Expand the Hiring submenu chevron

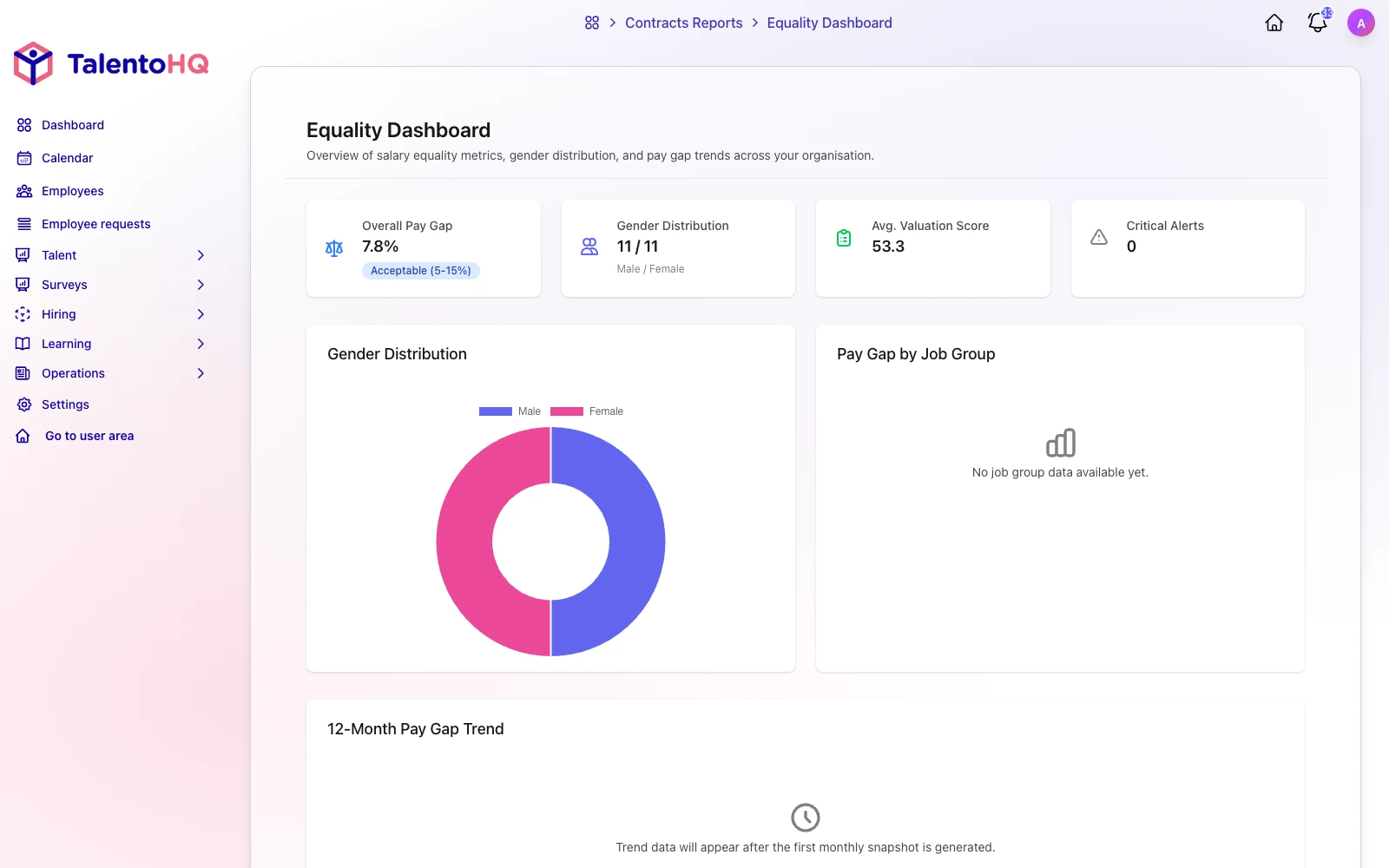coord(201,314)
